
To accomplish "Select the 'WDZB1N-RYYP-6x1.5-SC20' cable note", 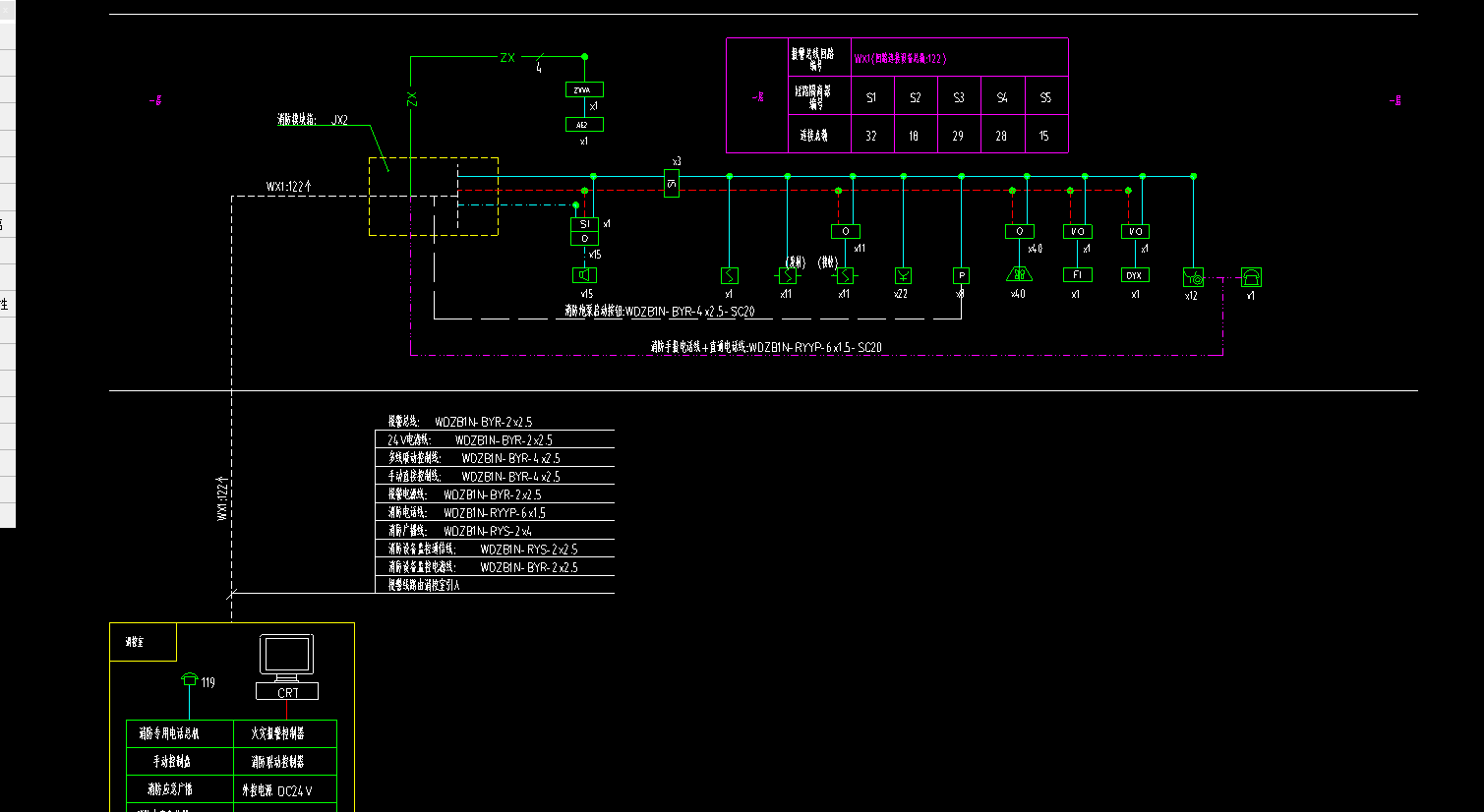I will click(766, 347).
